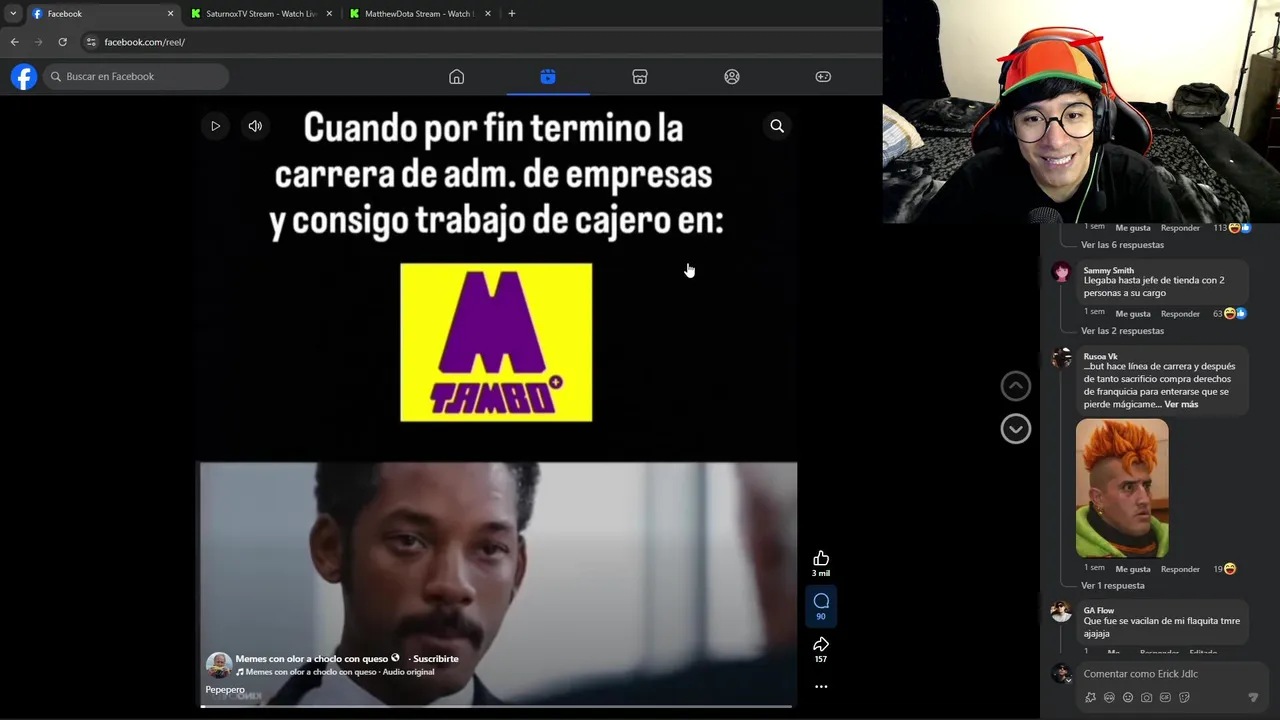1280x720 pixels.
Task: Switch to the SaturnoxTV Stream tab
Action: [x=262, y=14]
